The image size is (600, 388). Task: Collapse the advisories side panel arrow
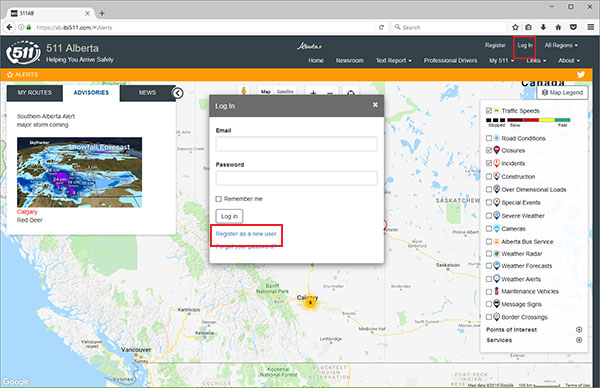[x=178, y=93]
